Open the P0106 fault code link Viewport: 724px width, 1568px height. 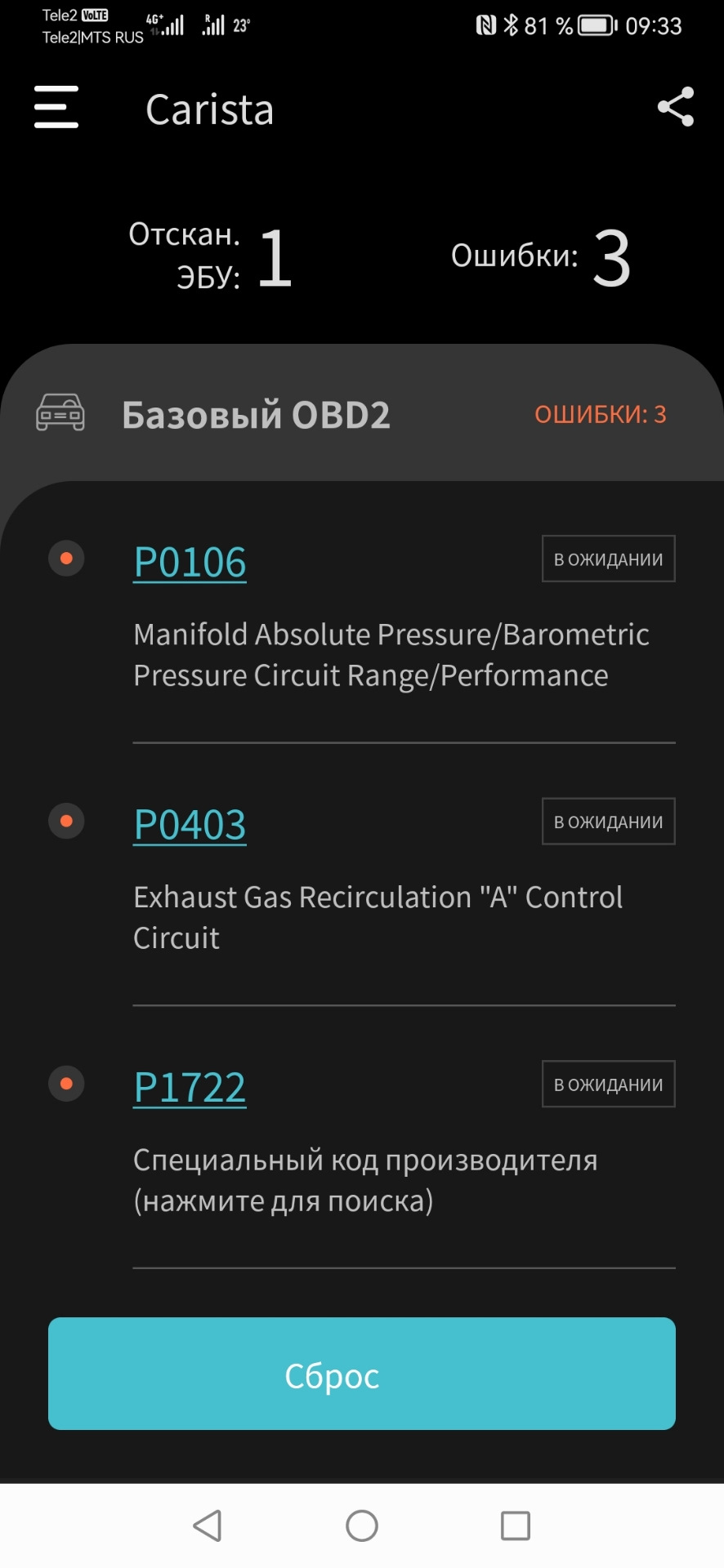coord(190,563)
